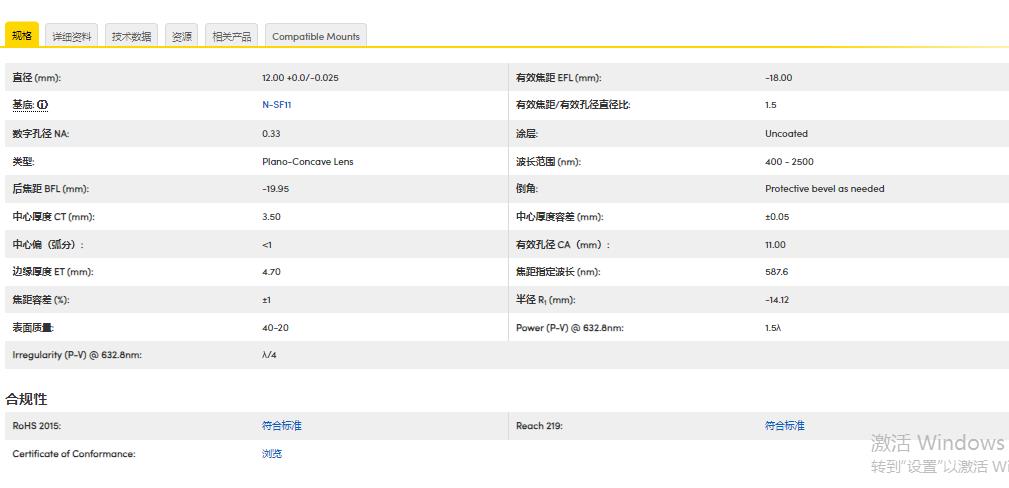This screenshot has width=1009, height=488.
Task: Click the Protective bevel as needed text
Action: point(824,189)
